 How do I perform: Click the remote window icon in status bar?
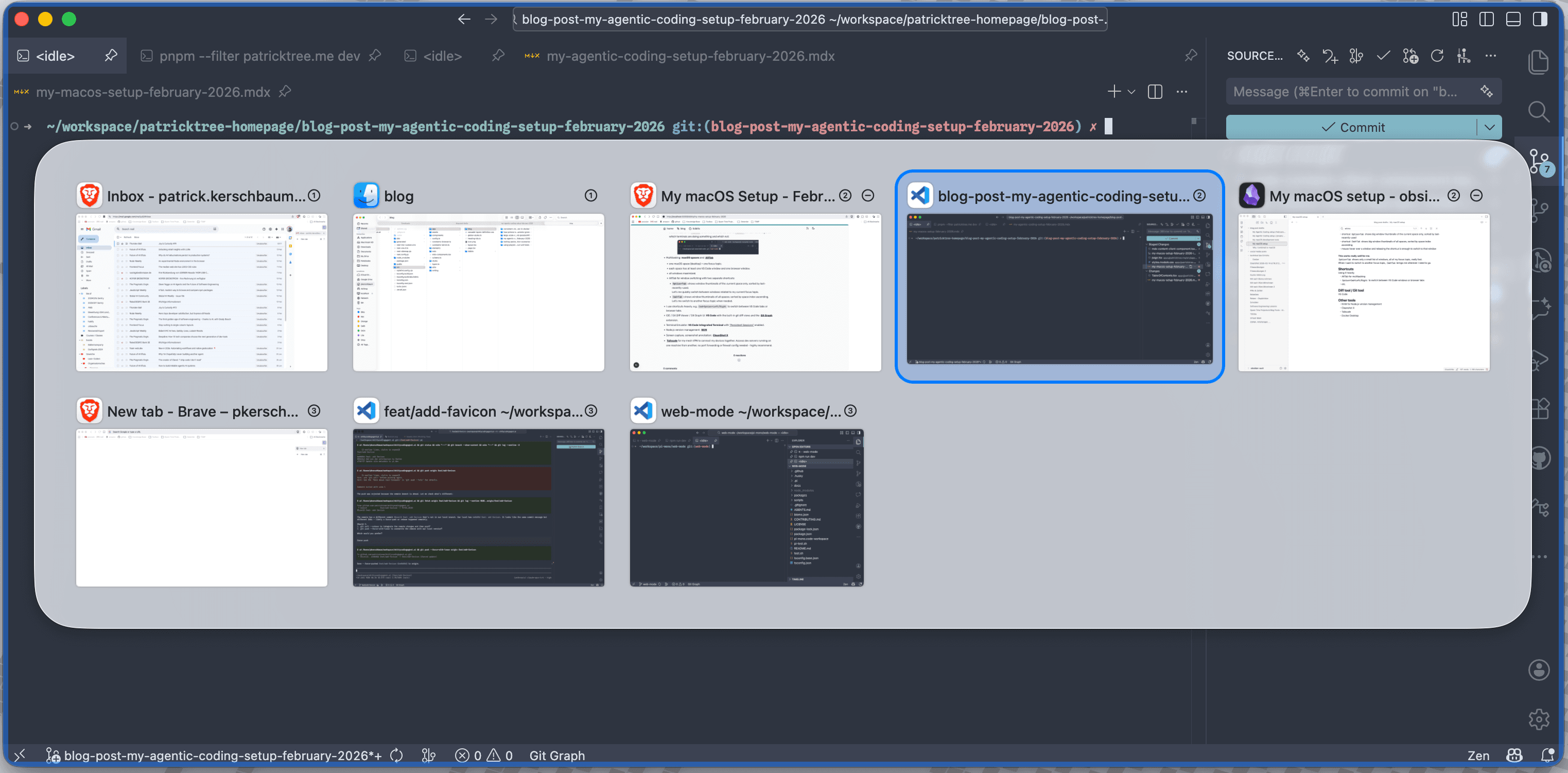[20, 755]
